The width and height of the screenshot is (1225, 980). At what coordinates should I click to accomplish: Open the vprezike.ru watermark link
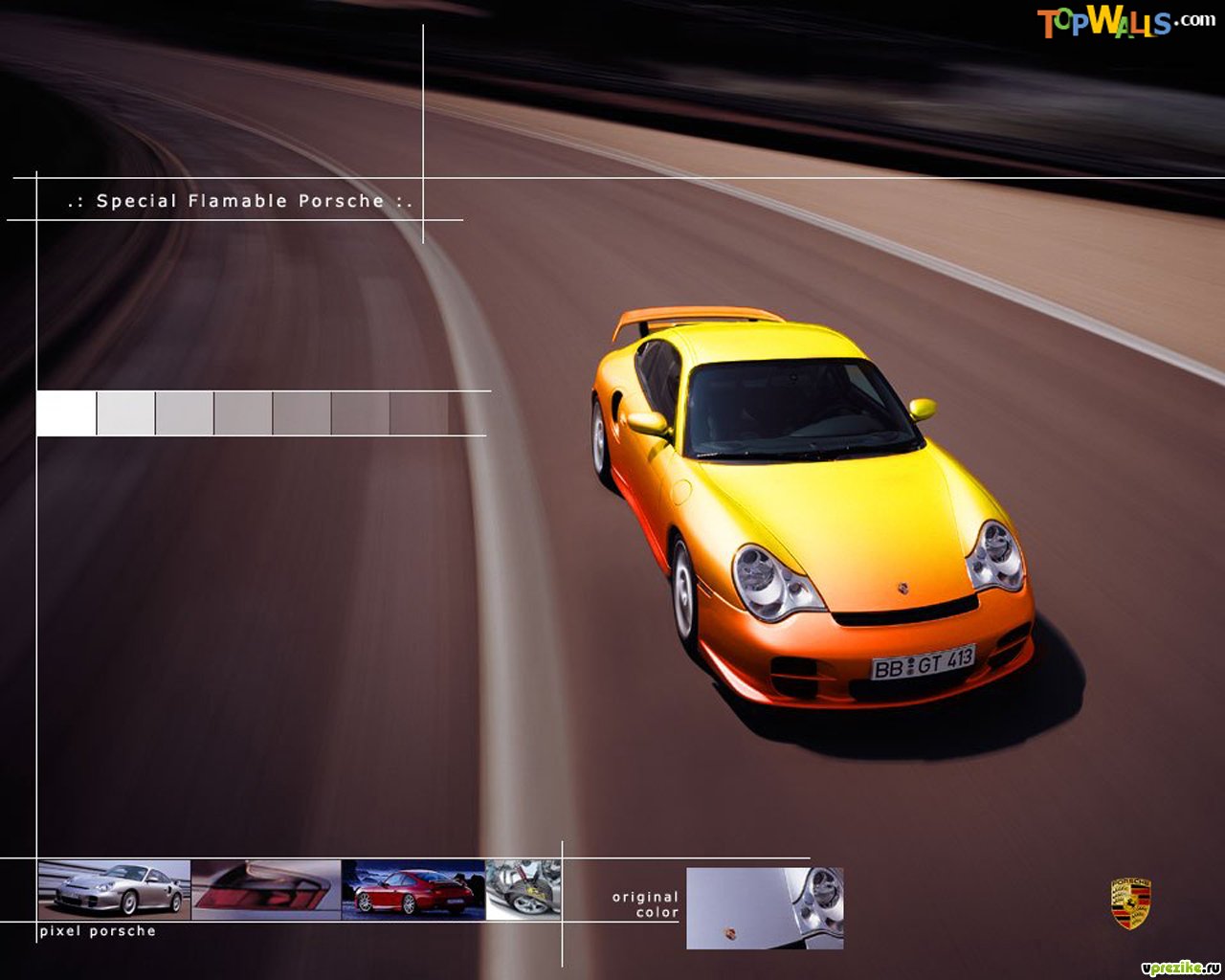point(1181,969)
